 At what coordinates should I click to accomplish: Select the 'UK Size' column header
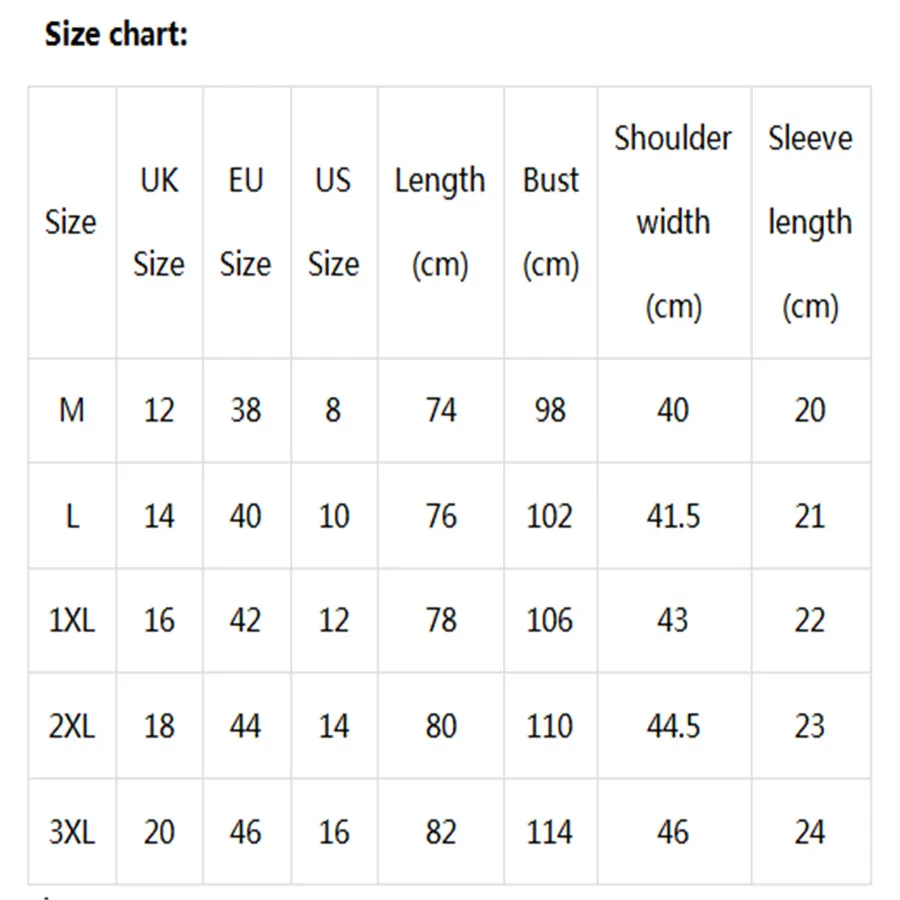[x=159, y=222]
